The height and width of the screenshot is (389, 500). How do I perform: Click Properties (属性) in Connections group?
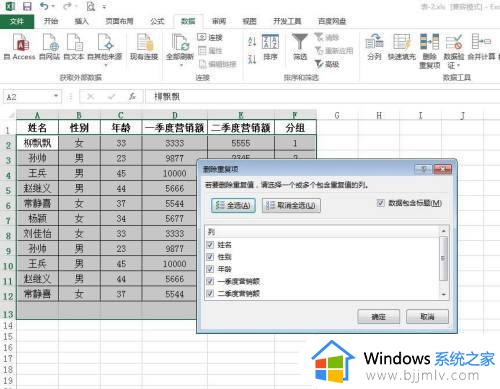[210, 51]
